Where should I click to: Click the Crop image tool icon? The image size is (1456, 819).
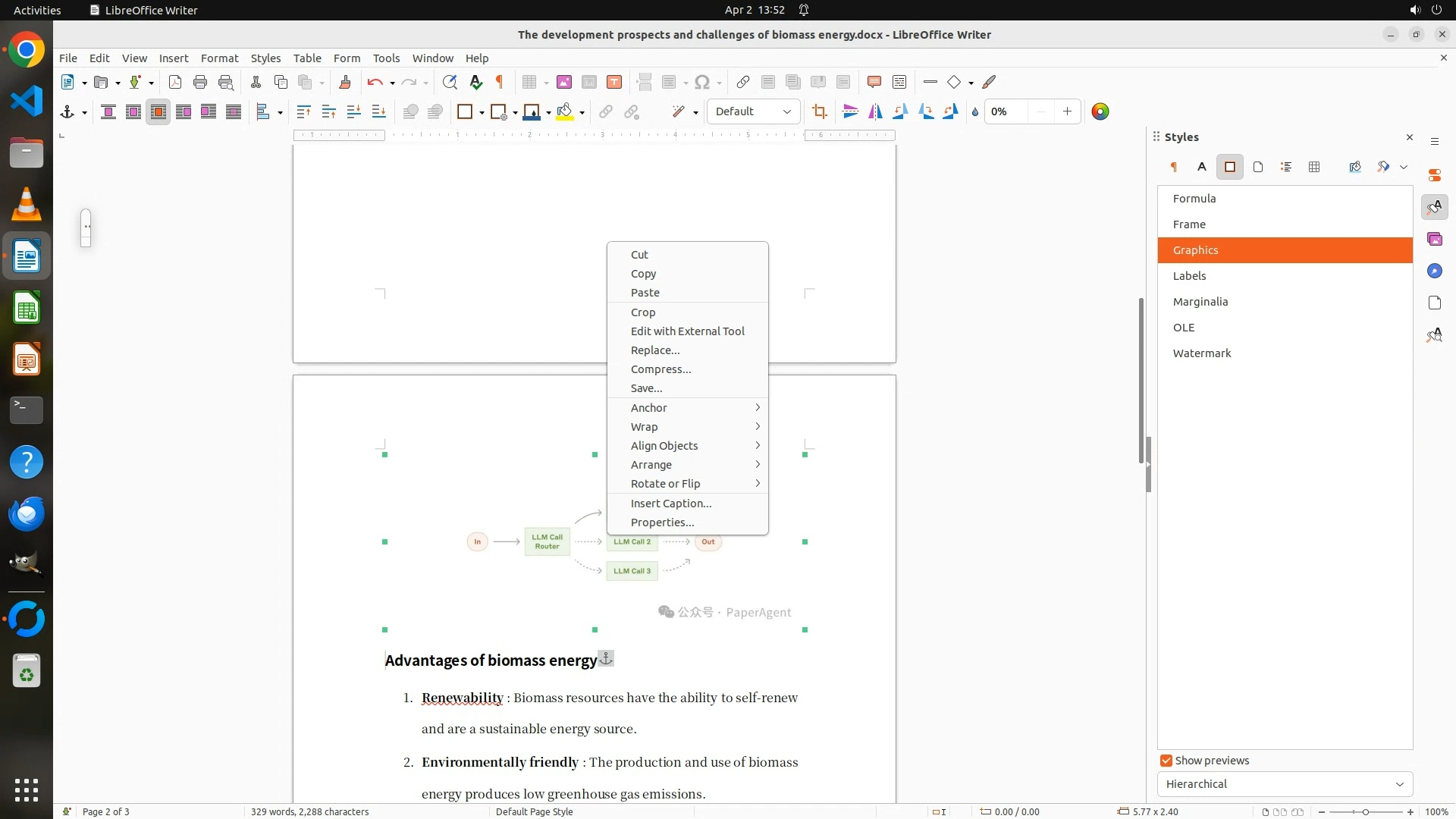819,112
